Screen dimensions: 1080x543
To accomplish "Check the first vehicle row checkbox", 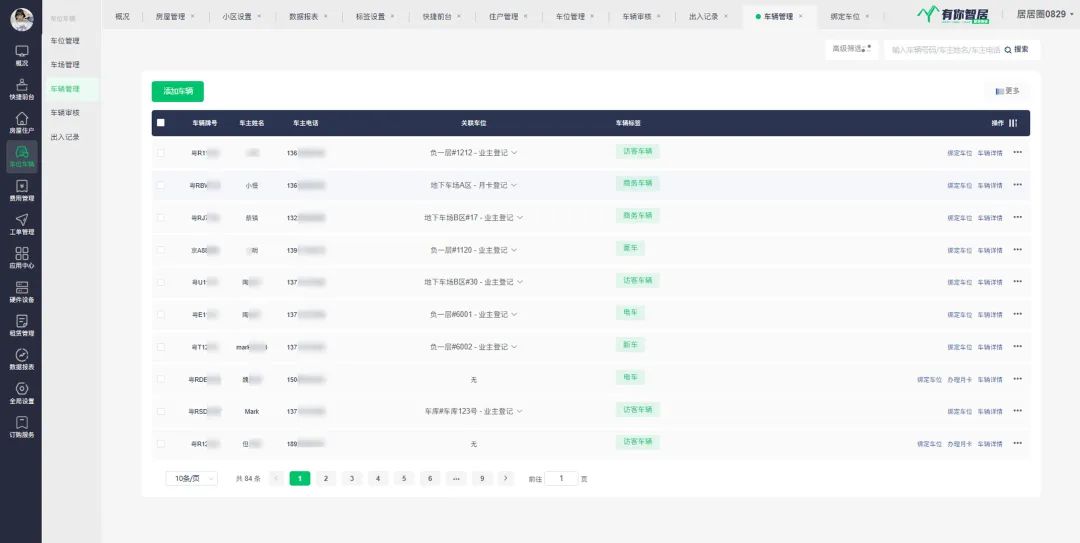I will (160, 153).
